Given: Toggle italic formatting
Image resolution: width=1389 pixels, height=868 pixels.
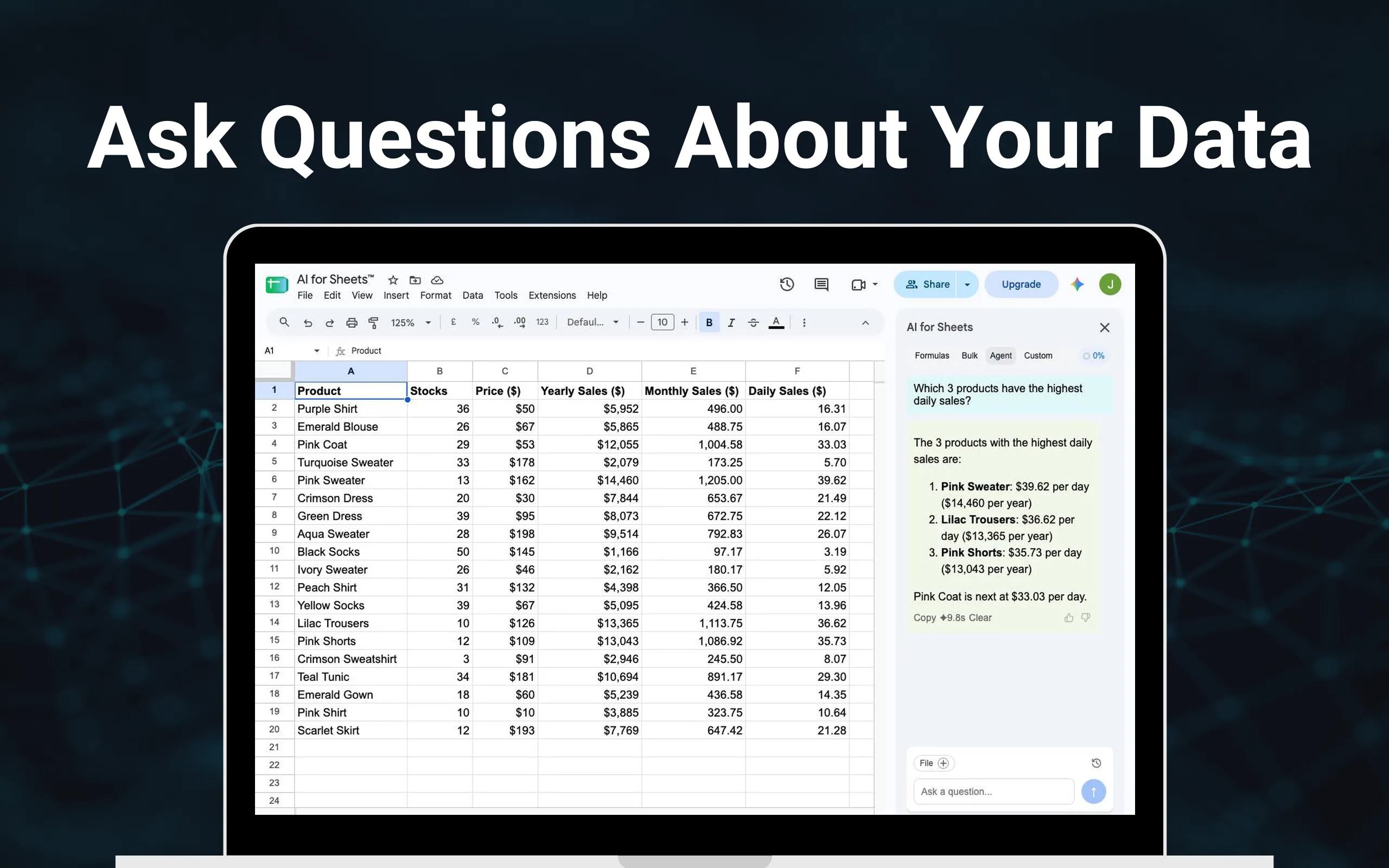Looking at the screenshot, I should [731, 323].
